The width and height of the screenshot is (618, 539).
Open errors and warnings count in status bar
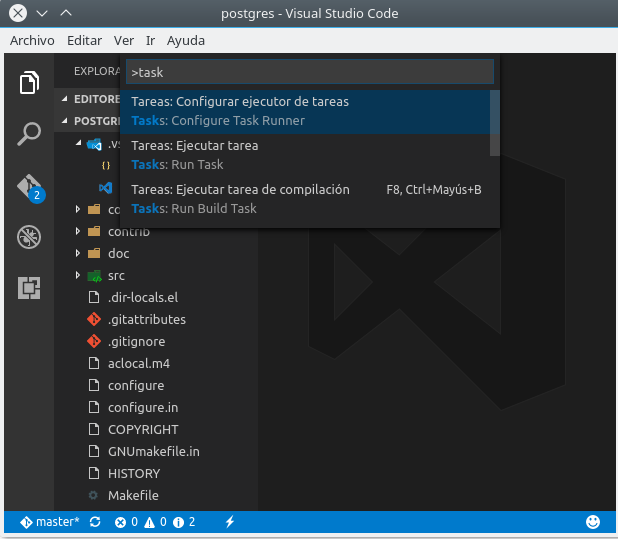click(155, 522)
